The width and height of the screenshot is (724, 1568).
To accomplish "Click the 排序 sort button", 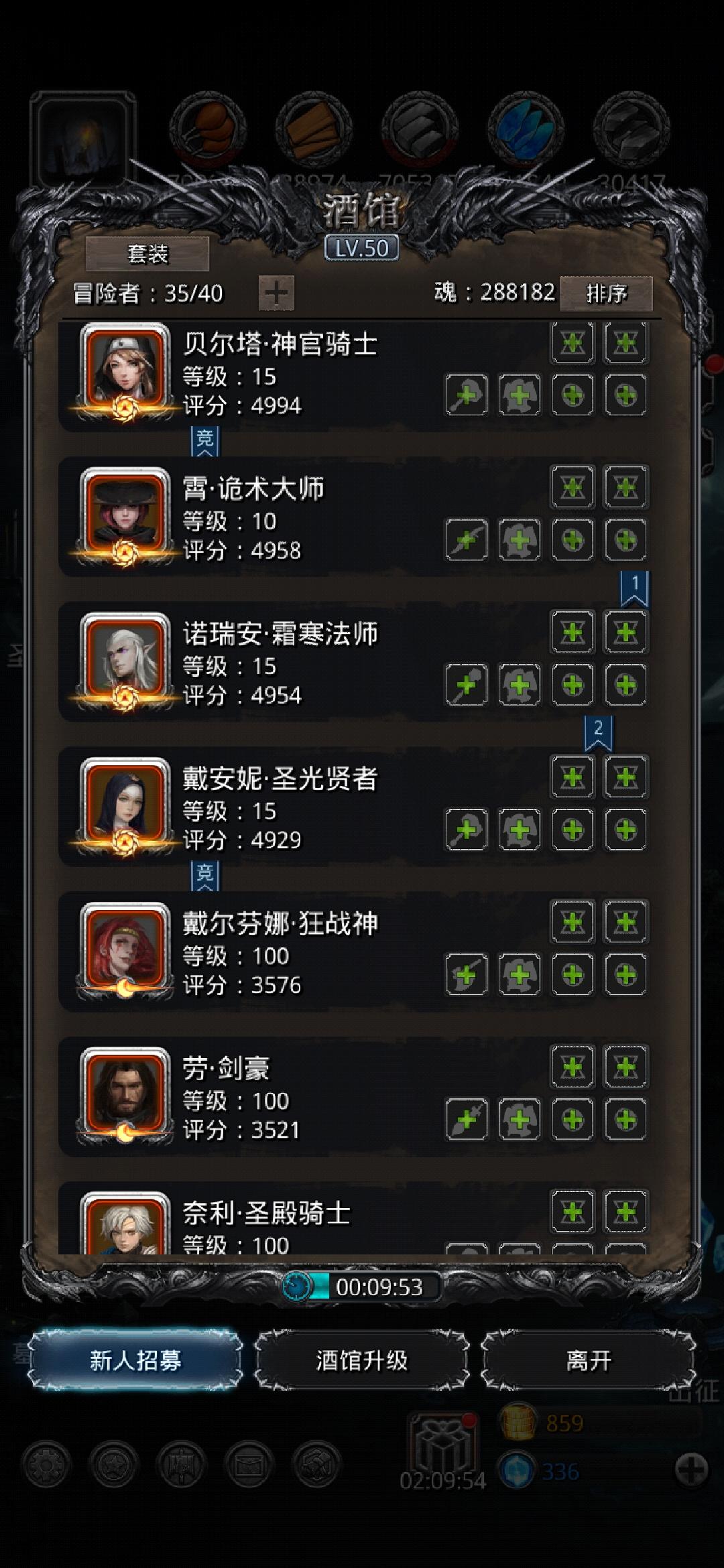I will pyautogui.click(x=606, y=293).
